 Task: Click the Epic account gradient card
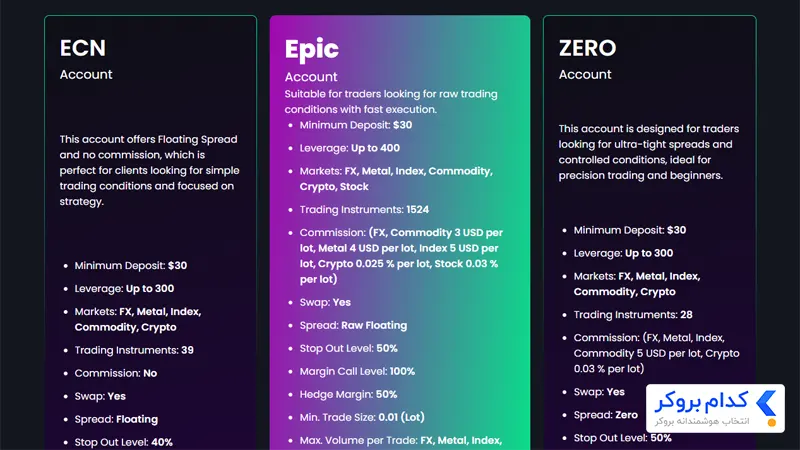coord(400,233)
